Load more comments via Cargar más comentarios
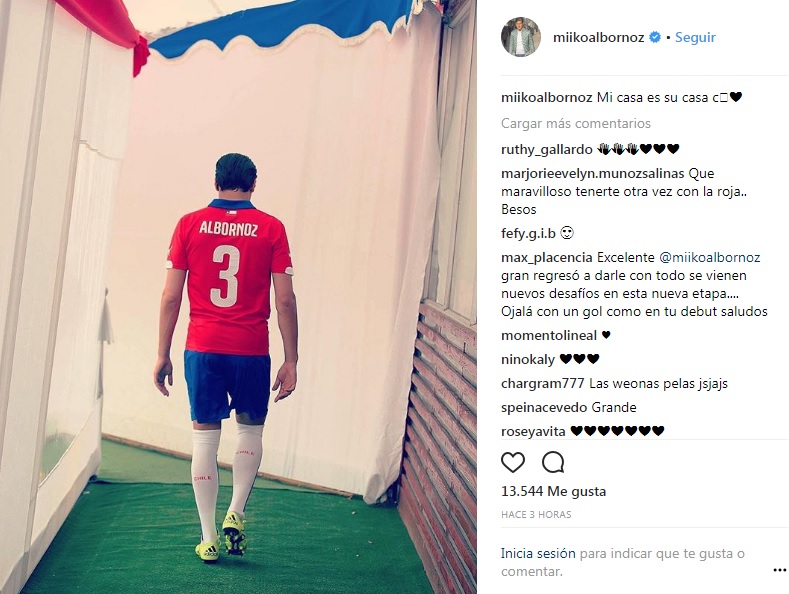 (x=576, y=123)
